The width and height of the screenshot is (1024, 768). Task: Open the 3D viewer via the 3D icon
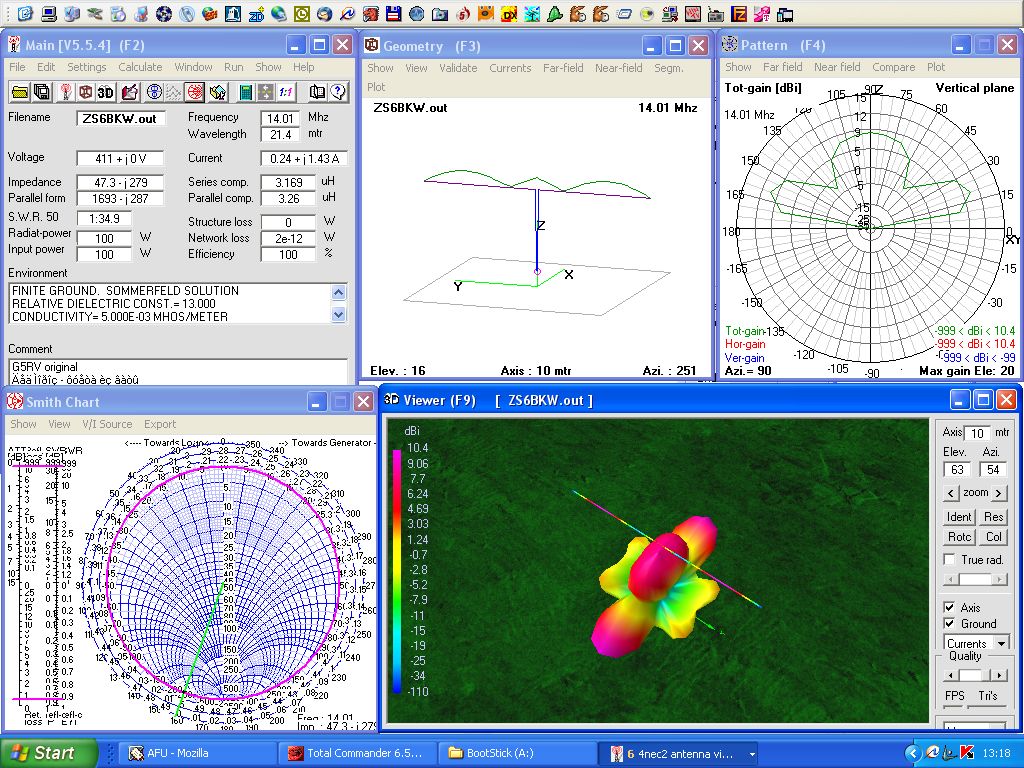click(x=106, y=92)
